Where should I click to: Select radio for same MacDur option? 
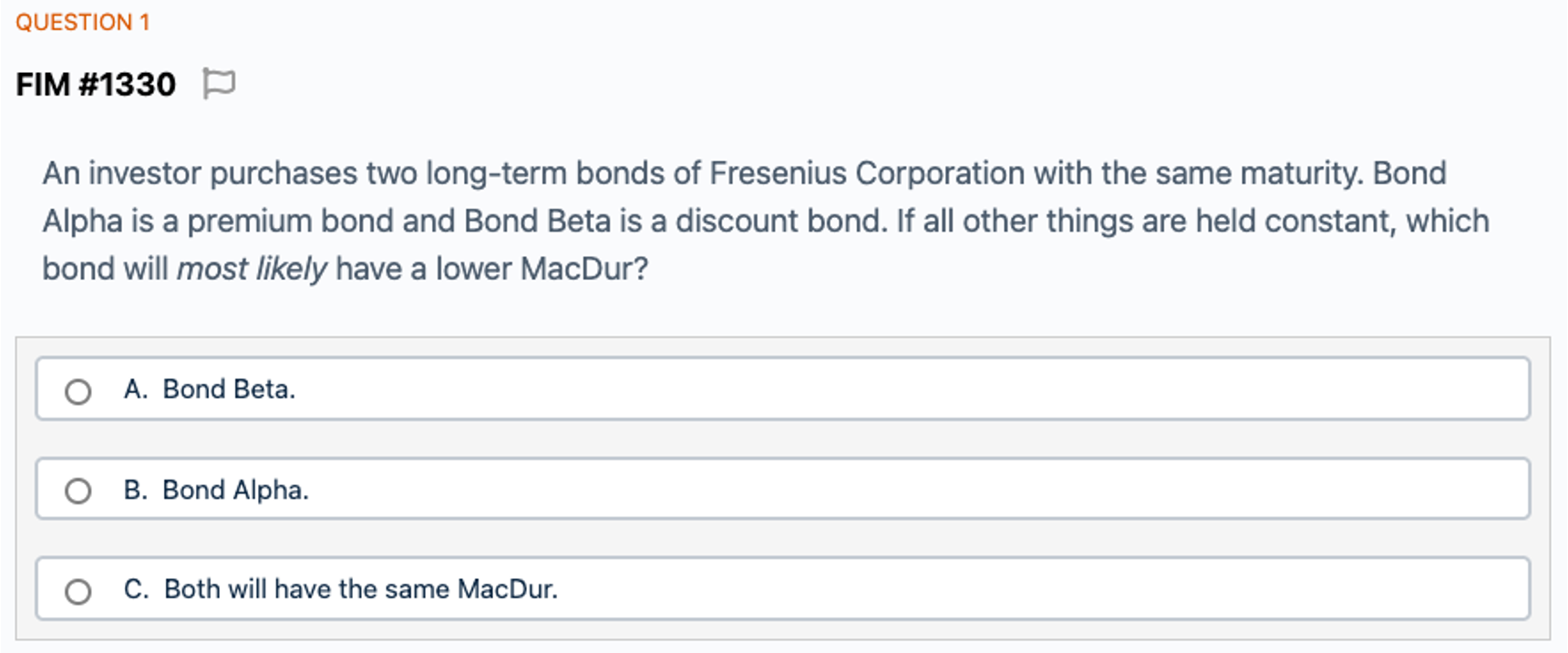(78, 592)
